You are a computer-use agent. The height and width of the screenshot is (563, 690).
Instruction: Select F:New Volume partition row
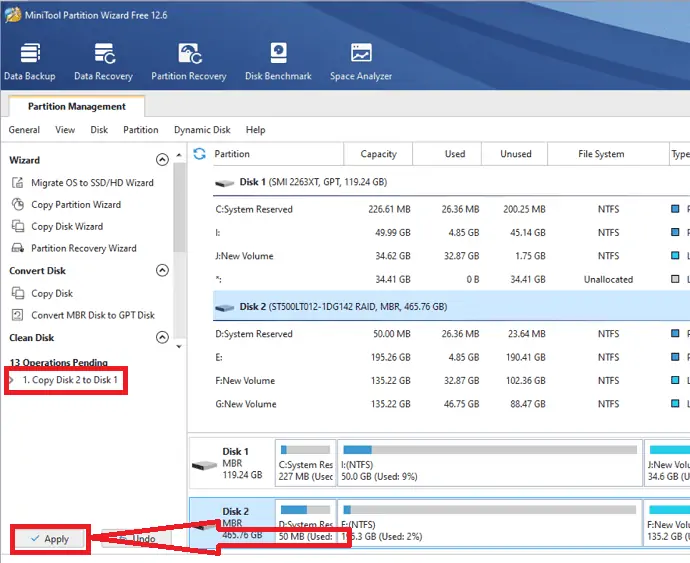click(x=451, y=380)
